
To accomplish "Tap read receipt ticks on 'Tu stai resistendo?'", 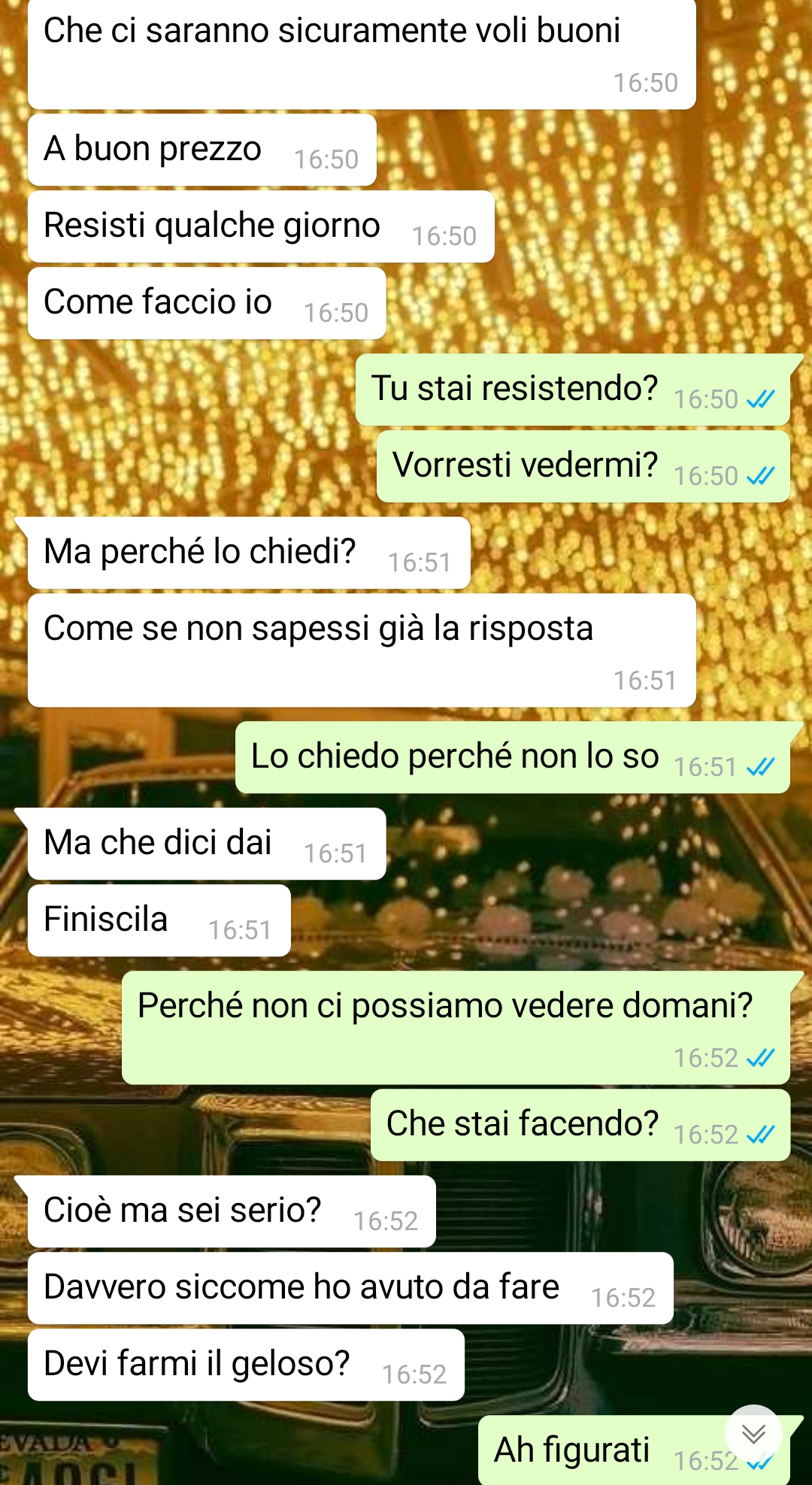I will click(x=760, y=399).
